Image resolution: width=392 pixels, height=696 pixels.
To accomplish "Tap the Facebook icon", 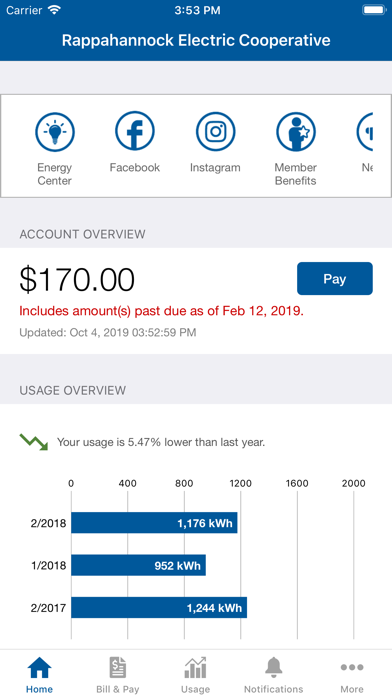I will pos(135,132).
